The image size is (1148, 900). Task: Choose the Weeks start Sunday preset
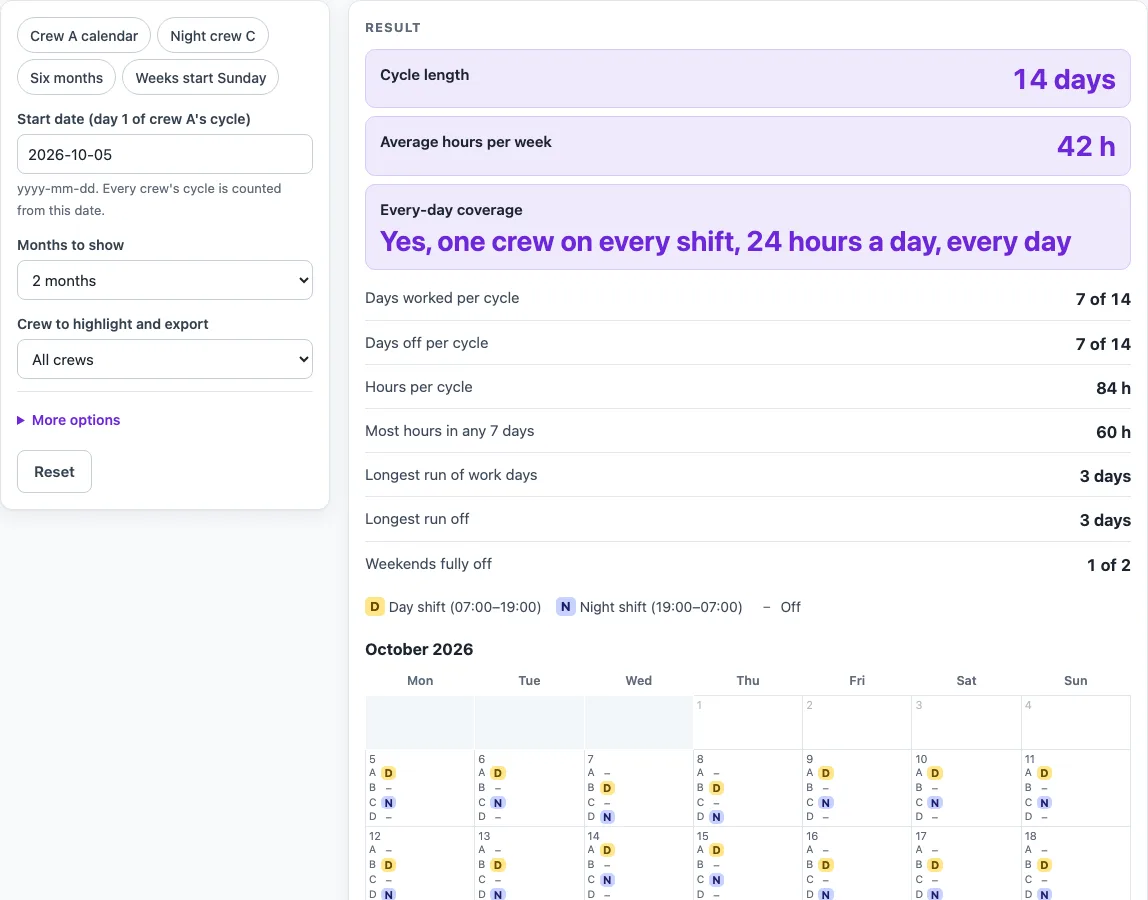(201, 78)
